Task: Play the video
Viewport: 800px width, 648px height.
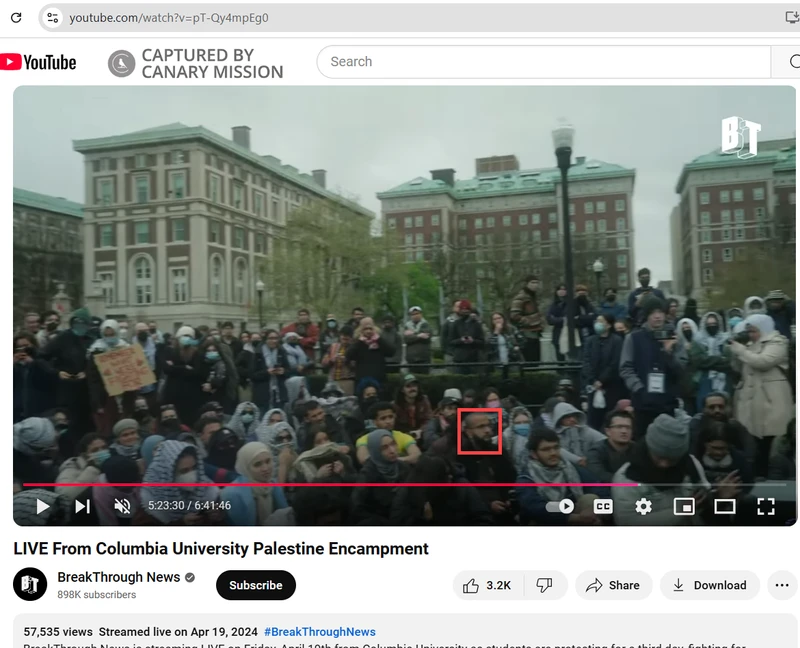Action: pos(42,506)
